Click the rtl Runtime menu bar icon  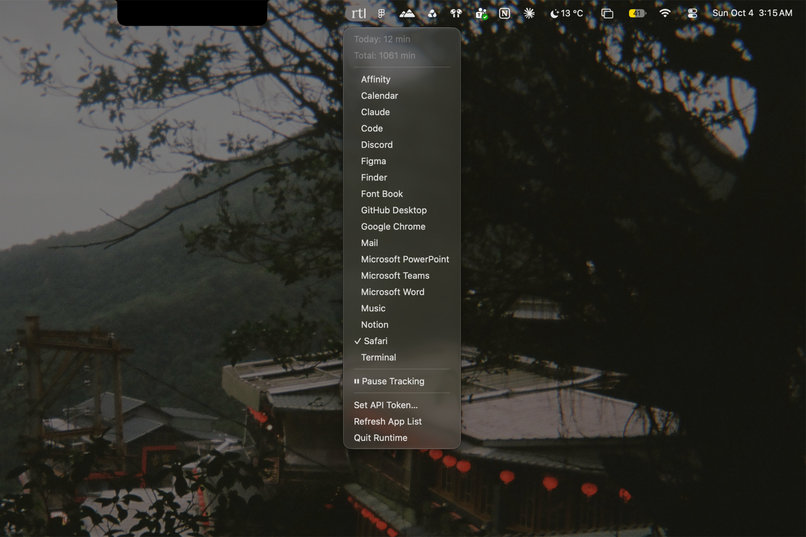pyautogui.click(x=359, y=13)
